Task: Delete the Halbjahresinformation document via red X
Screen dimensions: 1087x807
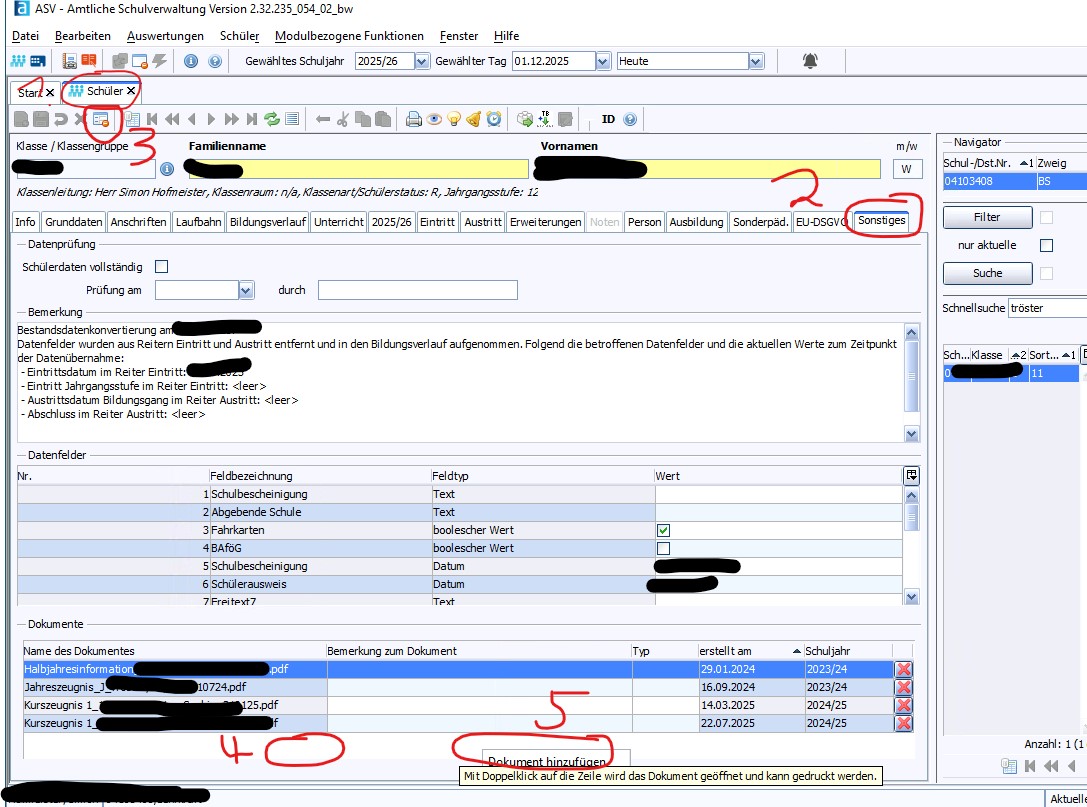Action: [x=903, y=669]
